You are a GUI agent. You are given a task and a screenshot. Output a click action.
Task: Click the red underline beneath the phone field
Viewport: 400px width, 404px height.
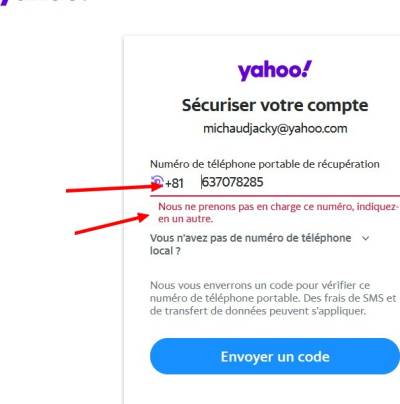[275, 196]
